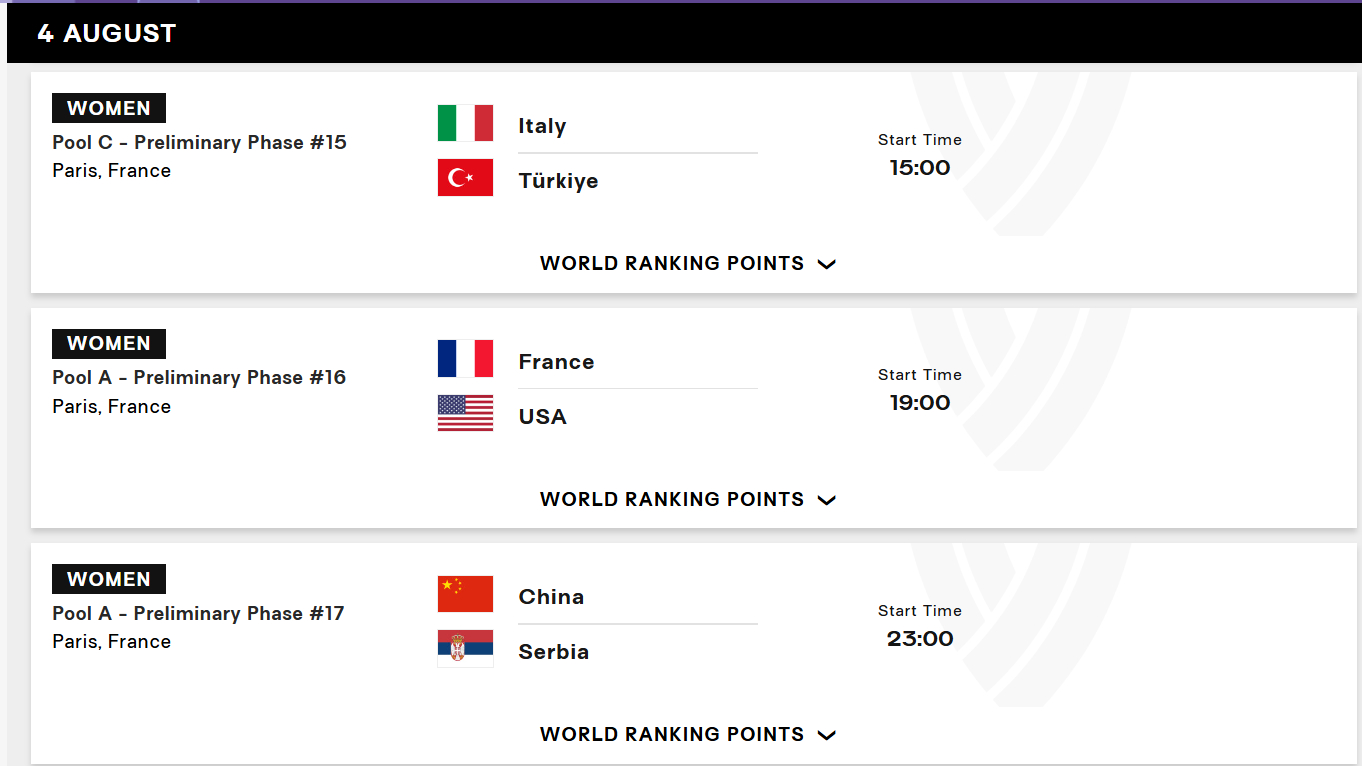Open the Türkiye team name link
This screenshot has height=766, width=1362.
(558, 181)
